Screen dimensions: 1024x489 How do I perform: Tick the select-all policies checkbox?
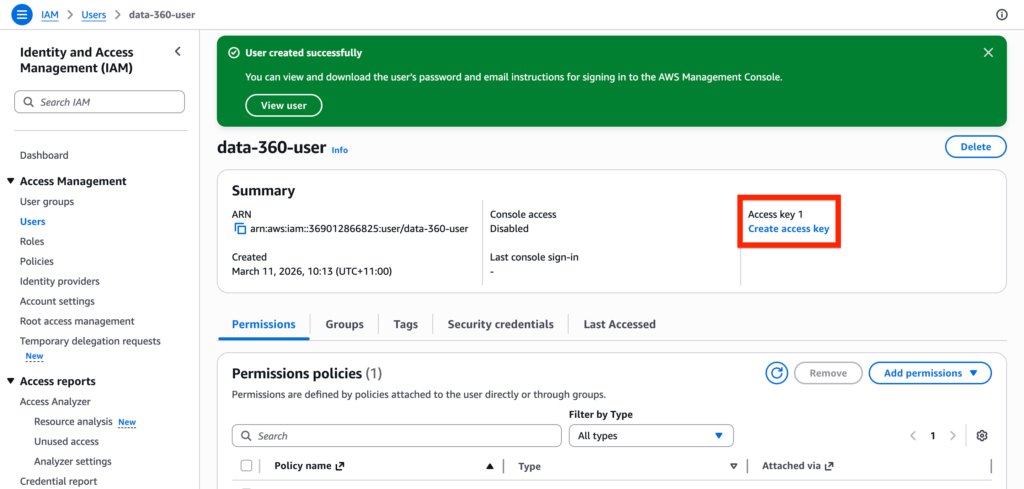point(247,466)
